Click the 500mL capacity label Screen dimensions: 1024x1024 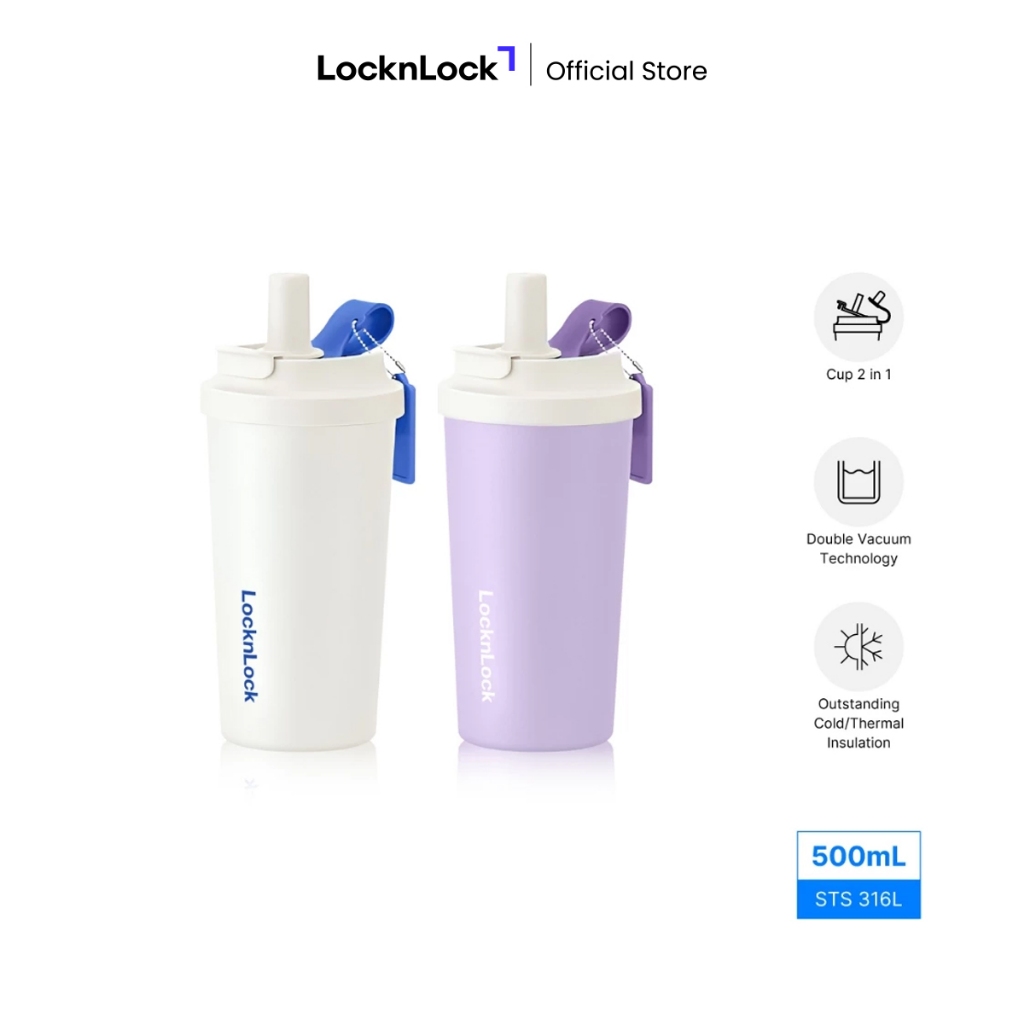click(858, 856)
